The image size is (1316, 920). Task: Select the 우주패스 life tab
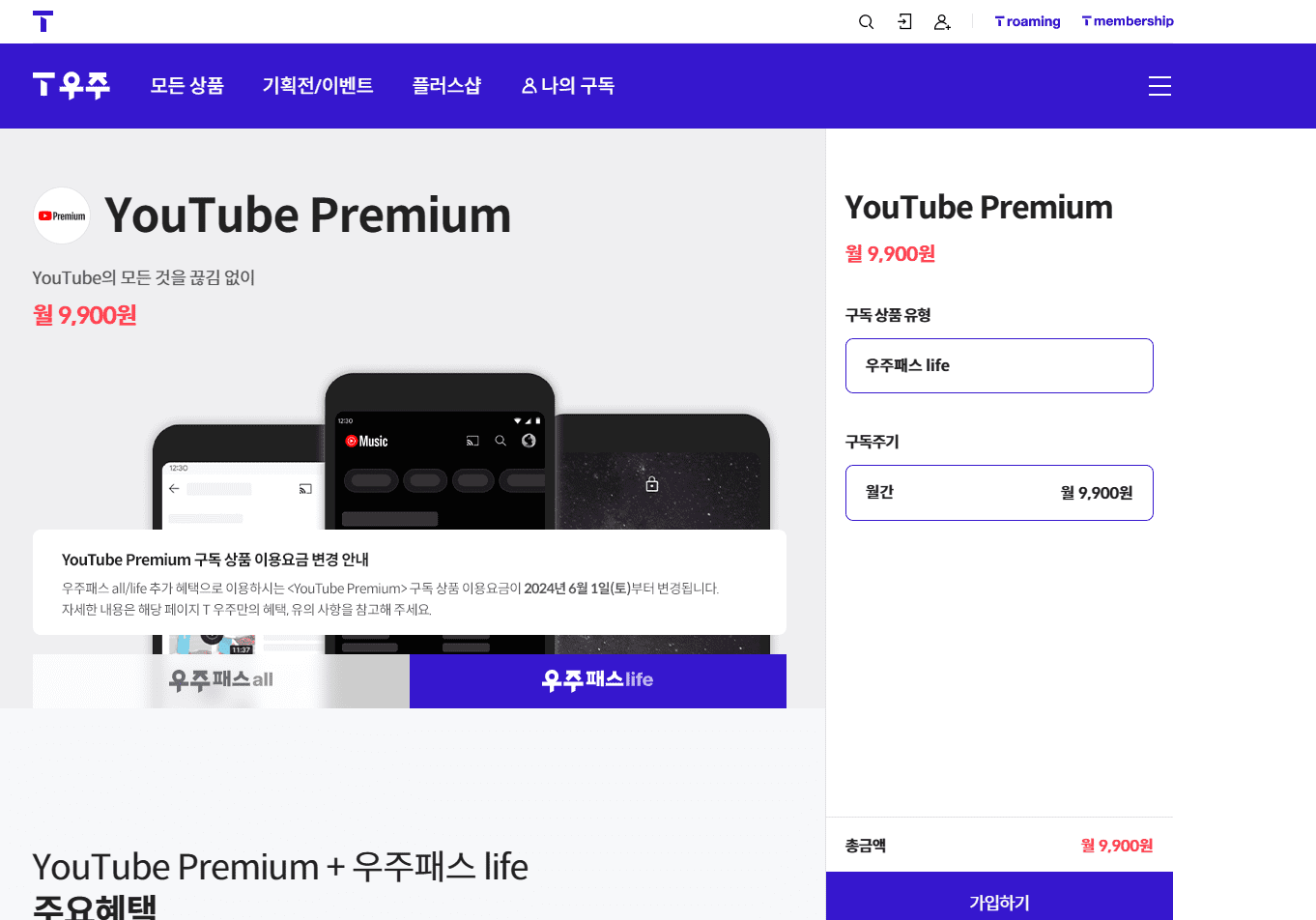point(598,681)
